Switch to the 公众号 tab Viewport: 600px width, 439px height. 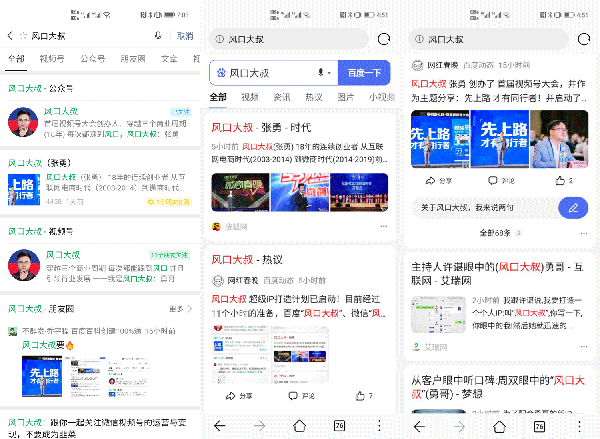click(92, 60)
